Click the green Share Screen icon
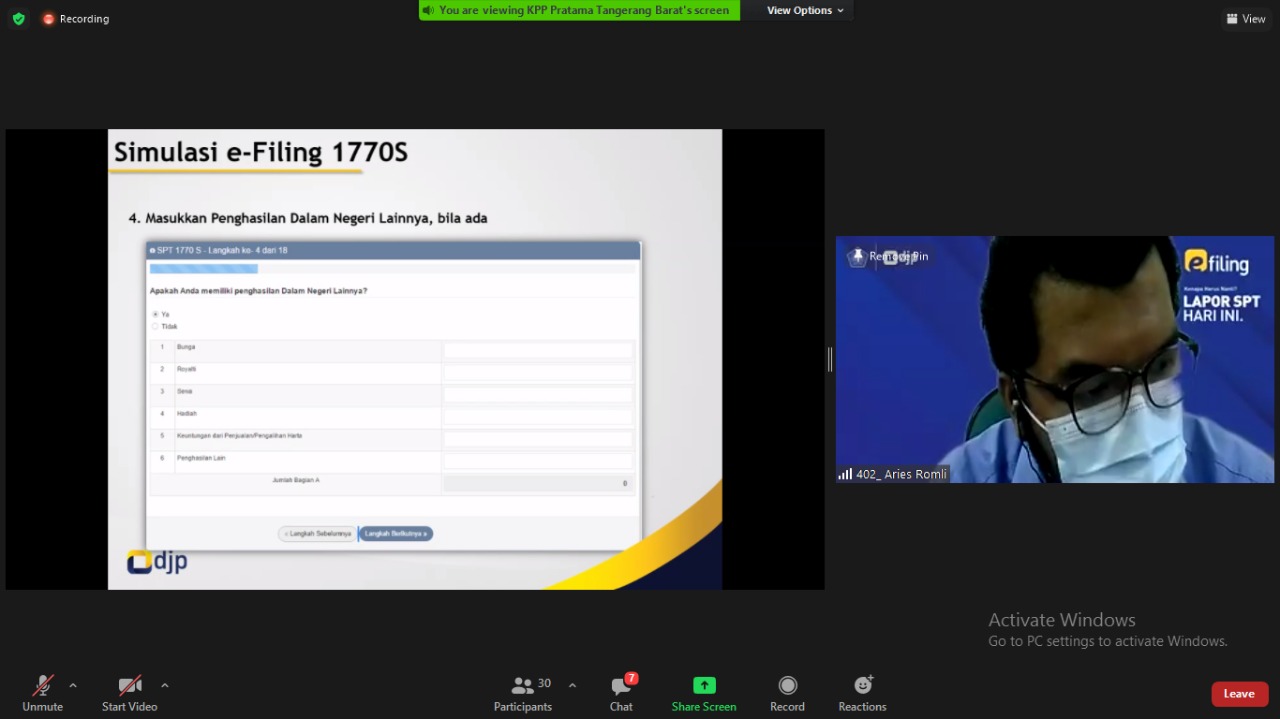Viewport: 1280px width, 719px height. (704, 686)
